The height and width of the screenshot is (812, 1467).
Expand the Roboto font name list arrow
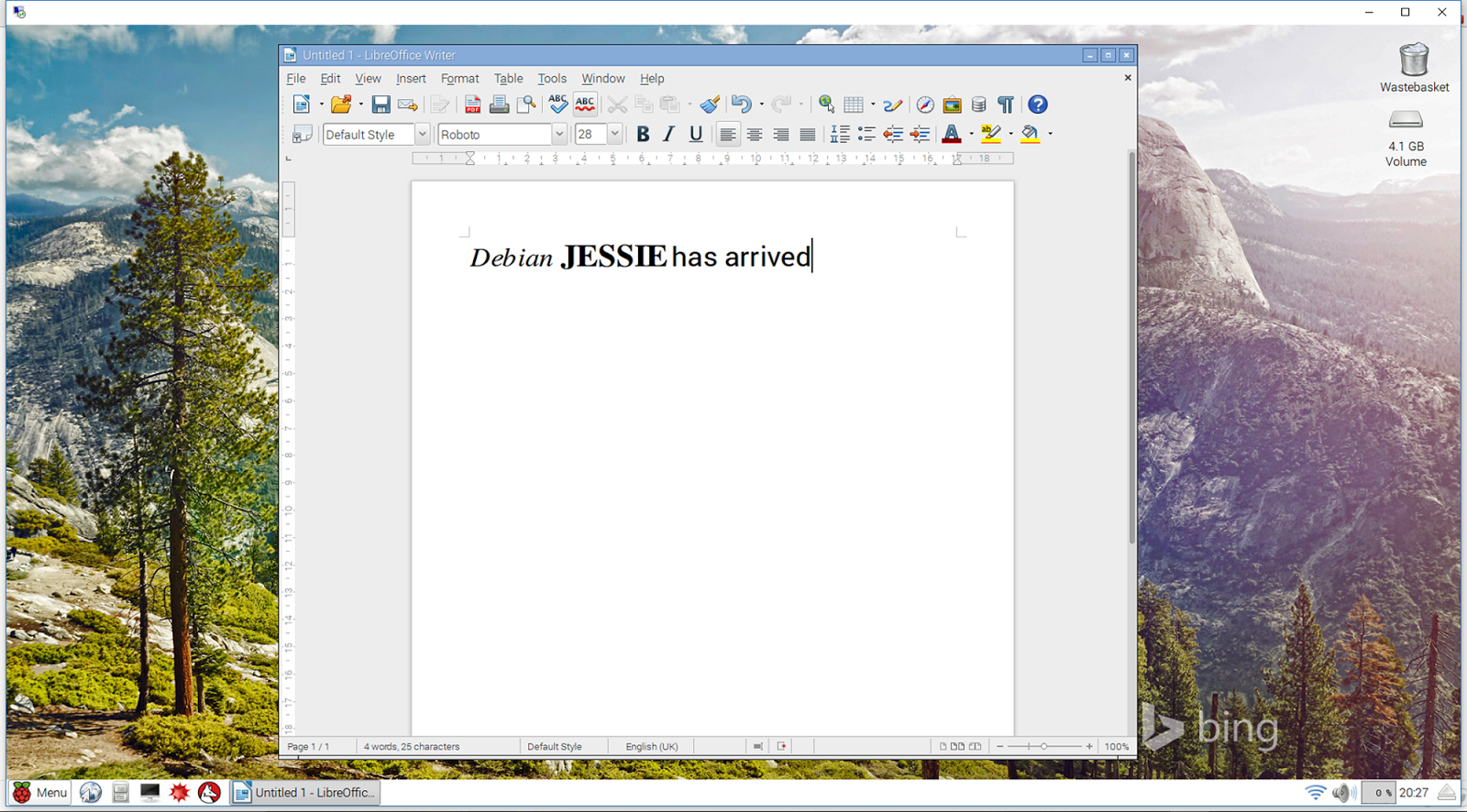coord(558,134)
